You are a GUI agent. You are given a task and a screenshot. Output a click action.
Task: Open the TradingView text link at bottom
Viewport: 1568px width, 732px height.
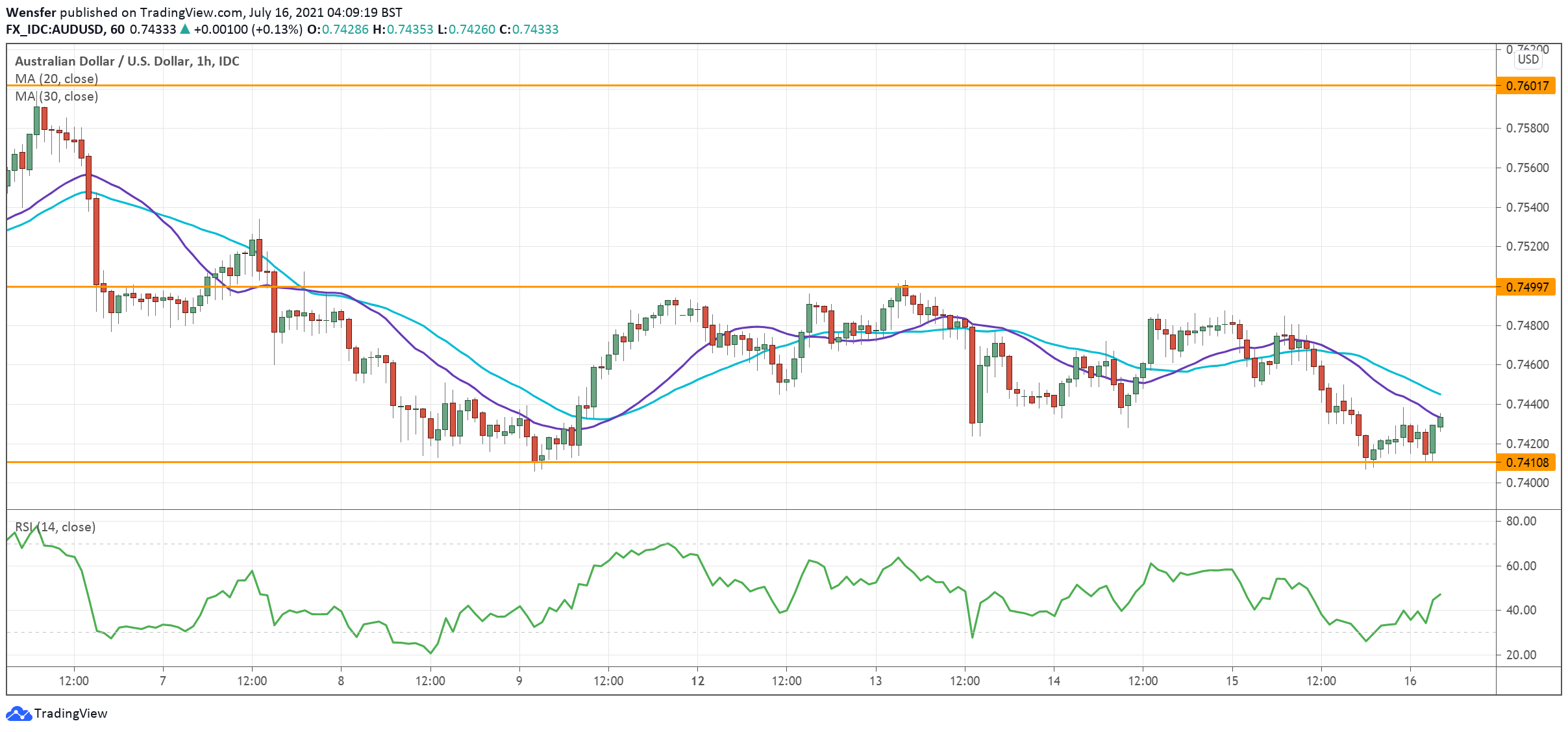[x=70, y=713]
